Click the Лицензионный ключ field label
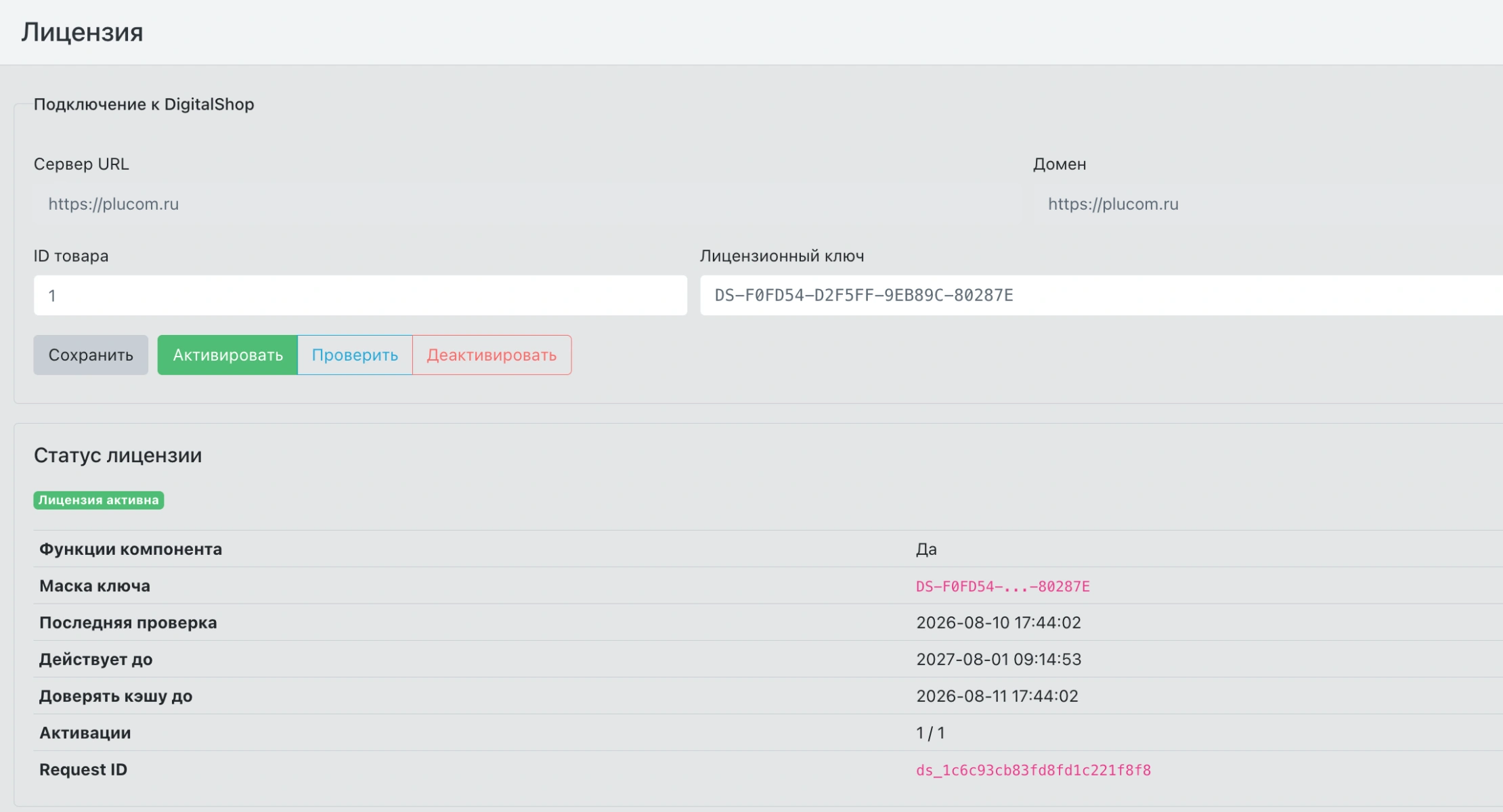 click(x=782, y=256)
